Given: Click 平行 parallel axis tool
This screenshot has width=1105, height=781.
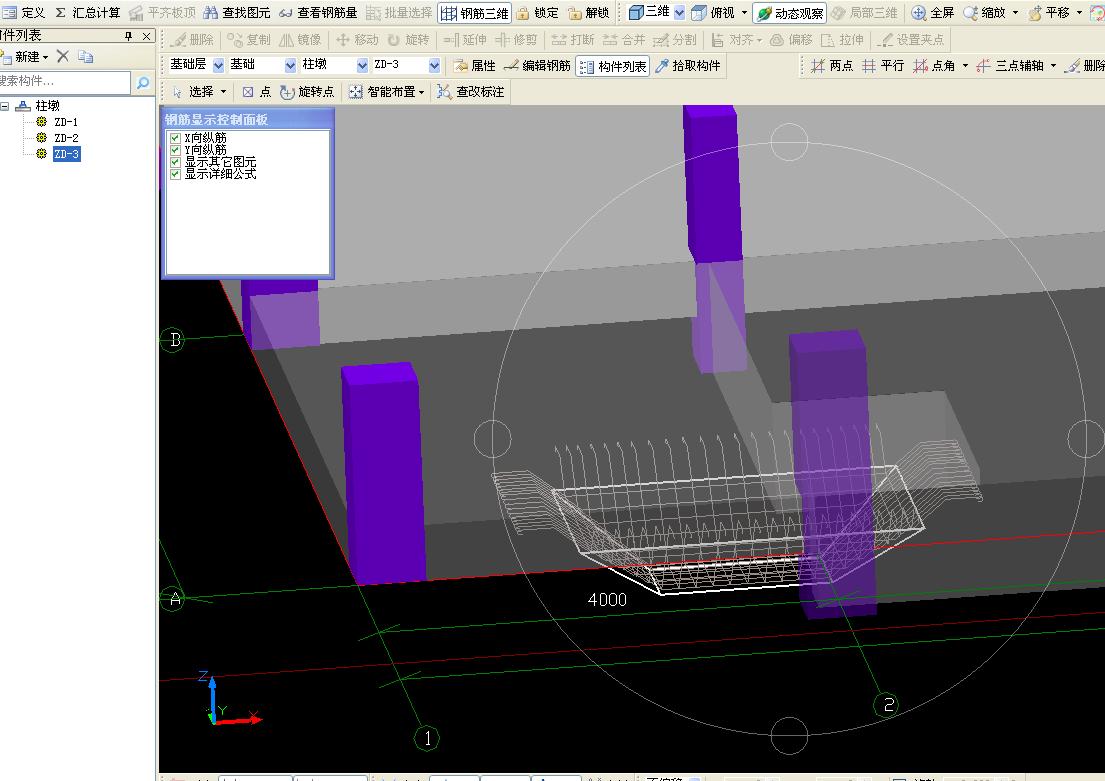Looking at the screenshot, I should (x=883, y=66).
